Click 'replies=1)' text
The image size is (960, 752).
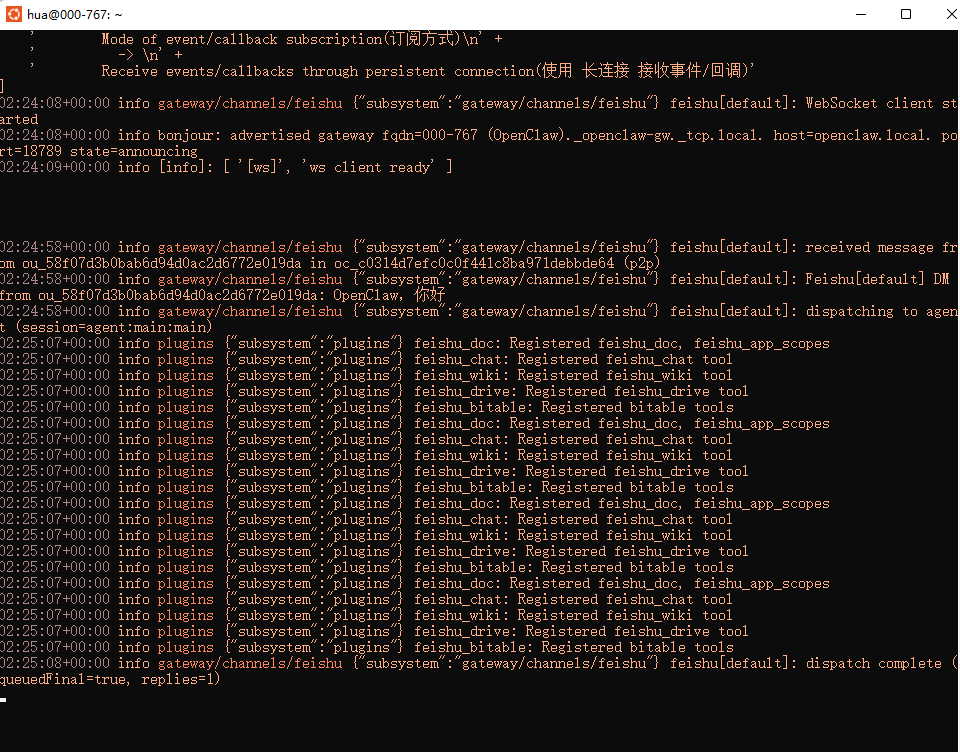(x=181, y=680)
